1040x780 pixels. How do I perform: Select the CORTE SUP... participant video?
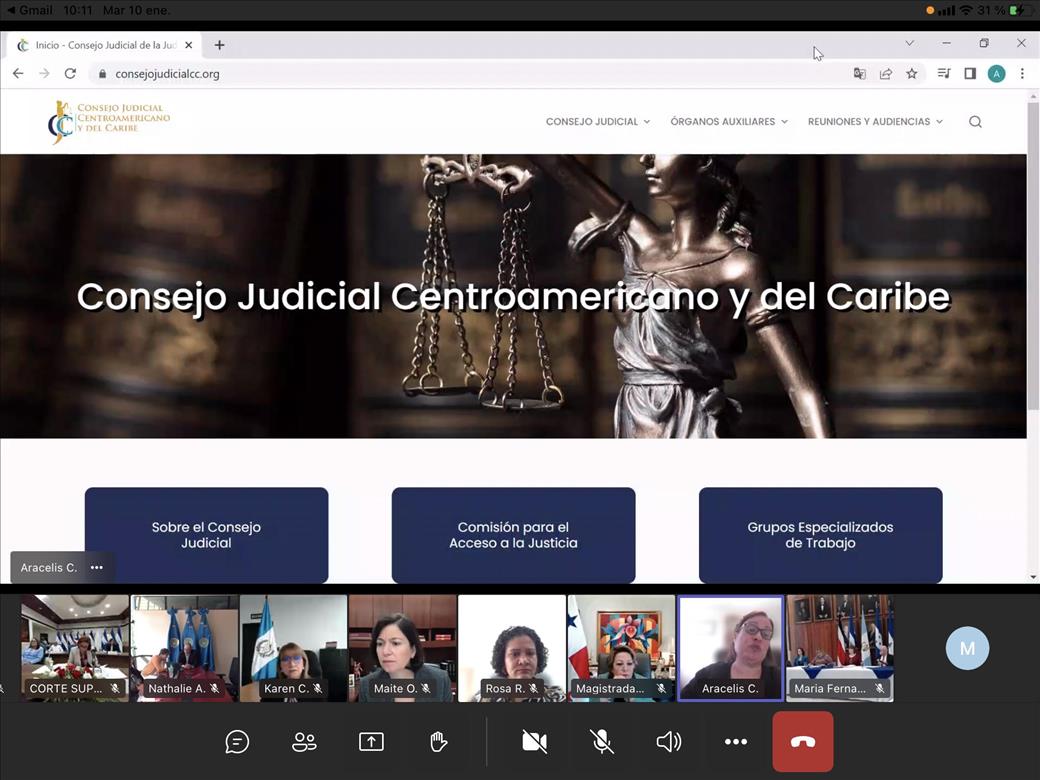tap(75, 648)
